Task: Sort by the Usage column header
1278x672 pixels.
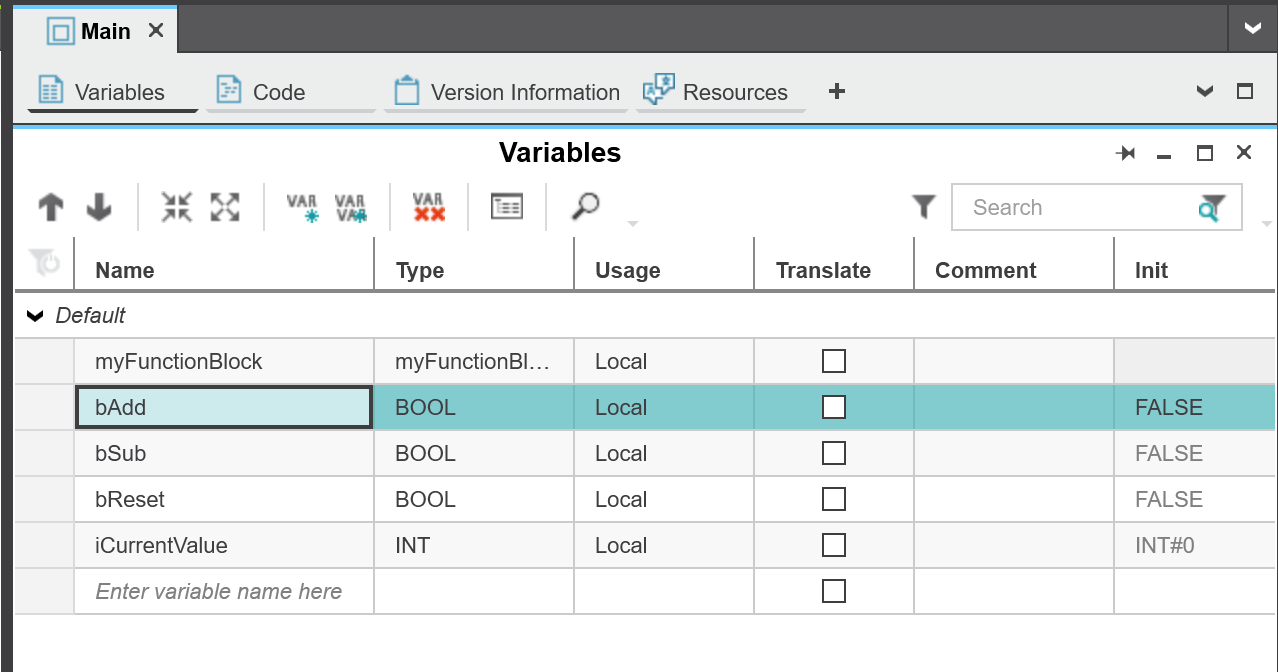Action: click(x=664, y=270)
